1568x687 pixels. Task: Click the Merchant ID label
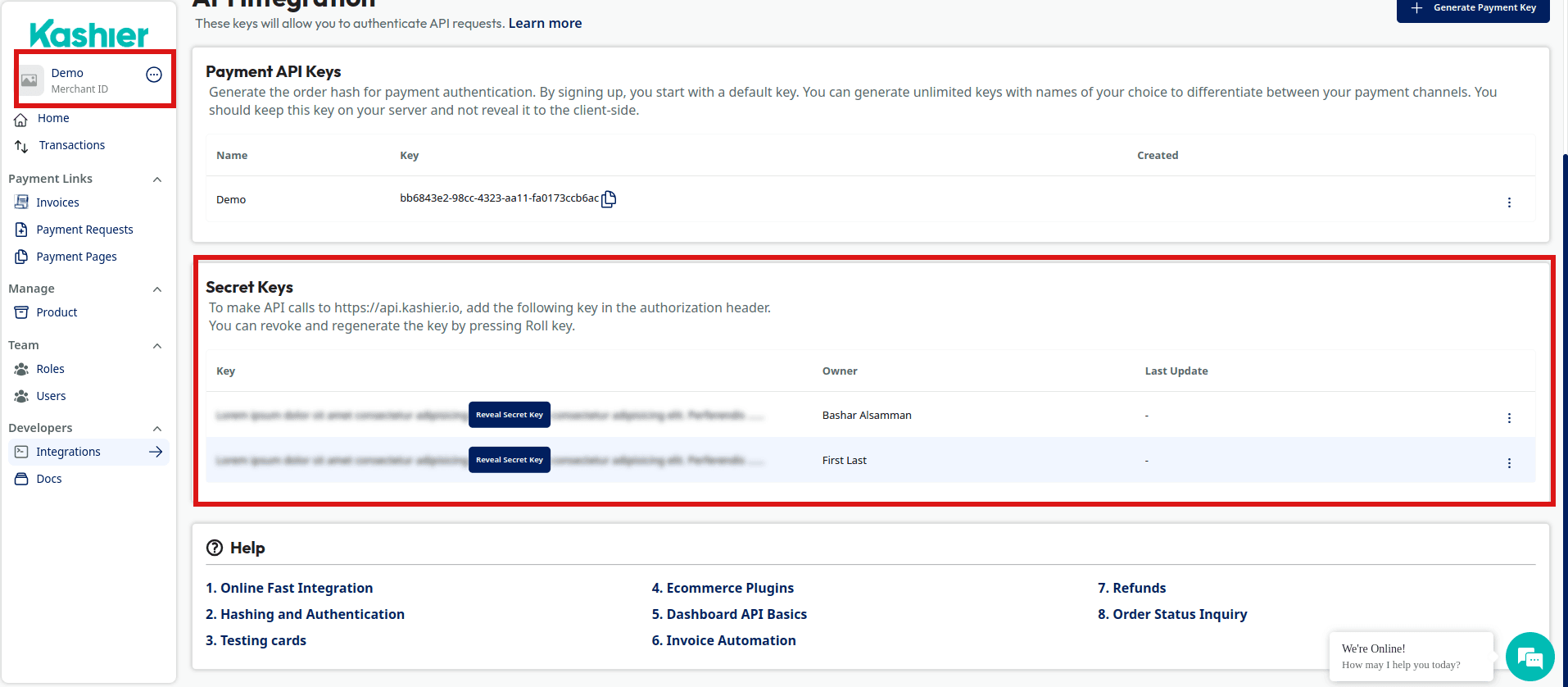tap(79, 89)
